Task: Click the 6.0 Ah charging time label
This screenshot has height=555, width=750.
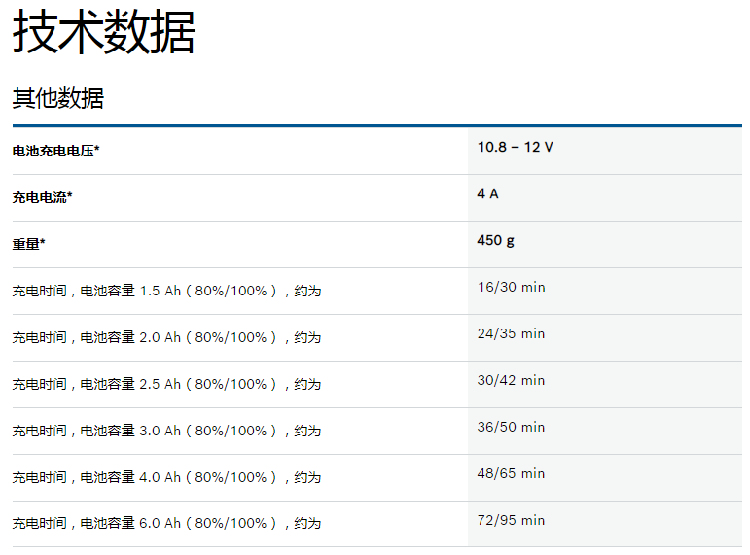Action: [166, 524]
